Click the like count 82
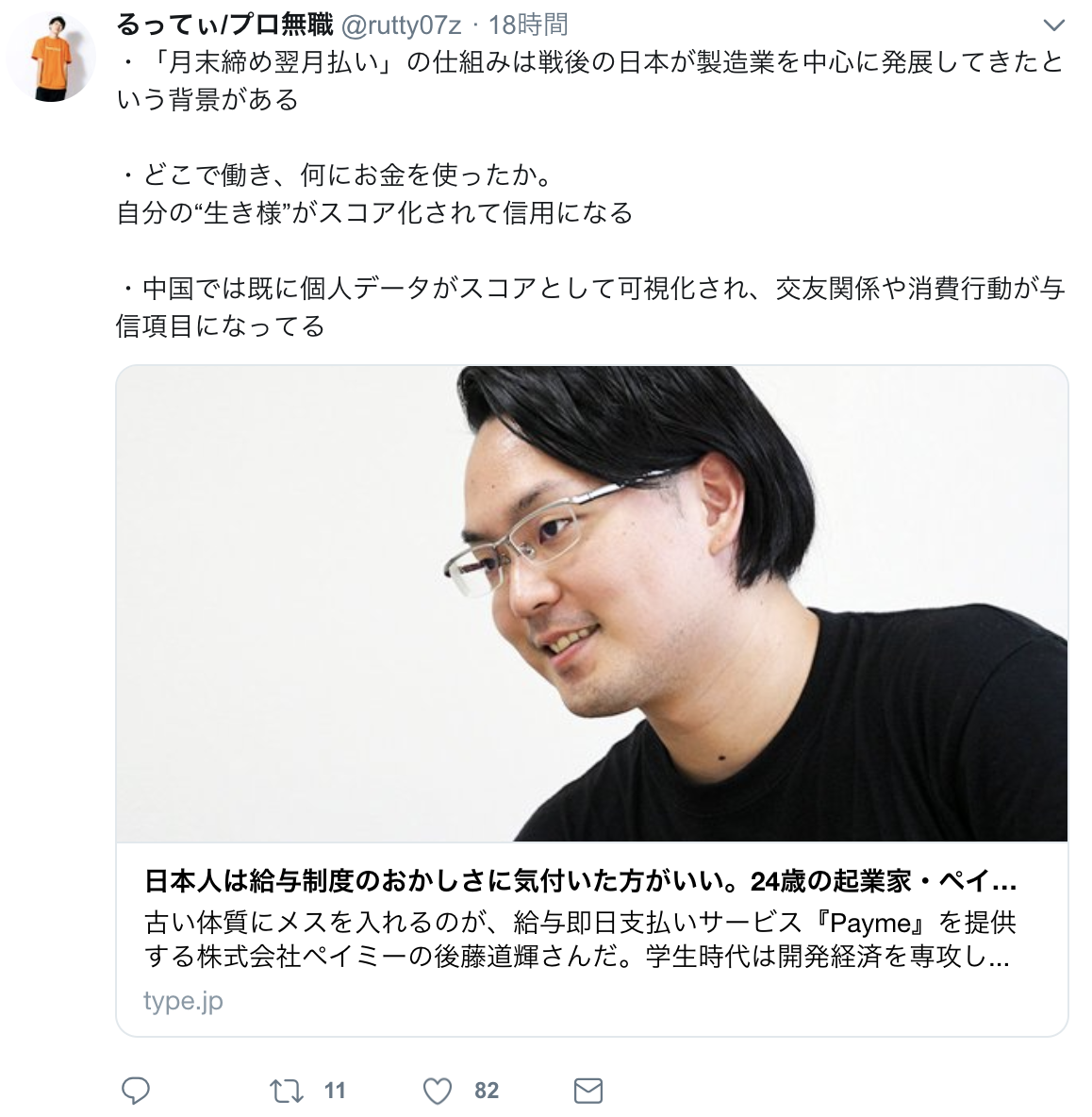Image resolution: width=1092 pixels, height=1117 pixels. tap(487, 1091)
